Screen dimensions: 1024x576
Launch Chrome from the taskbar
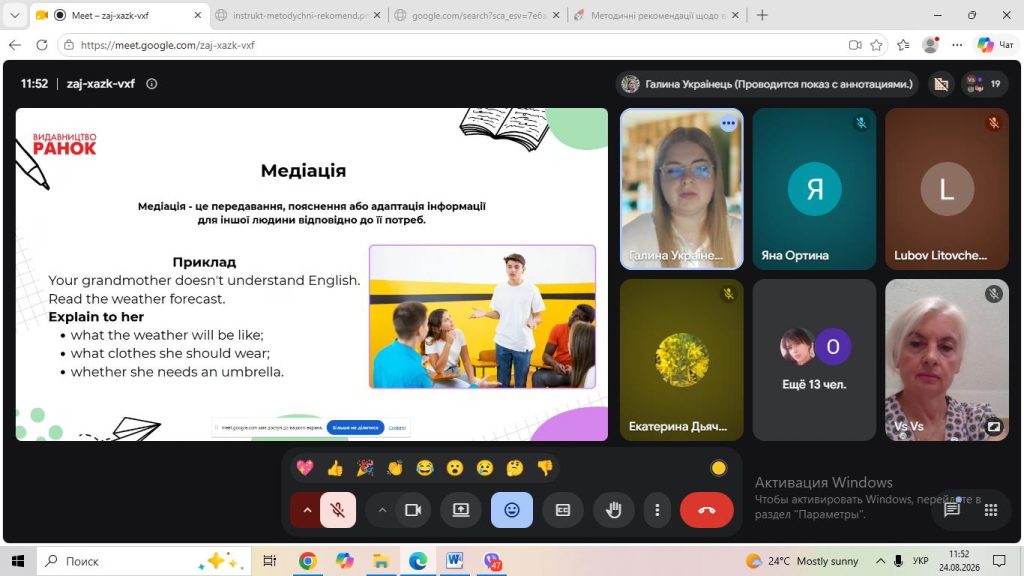point(308,561)
